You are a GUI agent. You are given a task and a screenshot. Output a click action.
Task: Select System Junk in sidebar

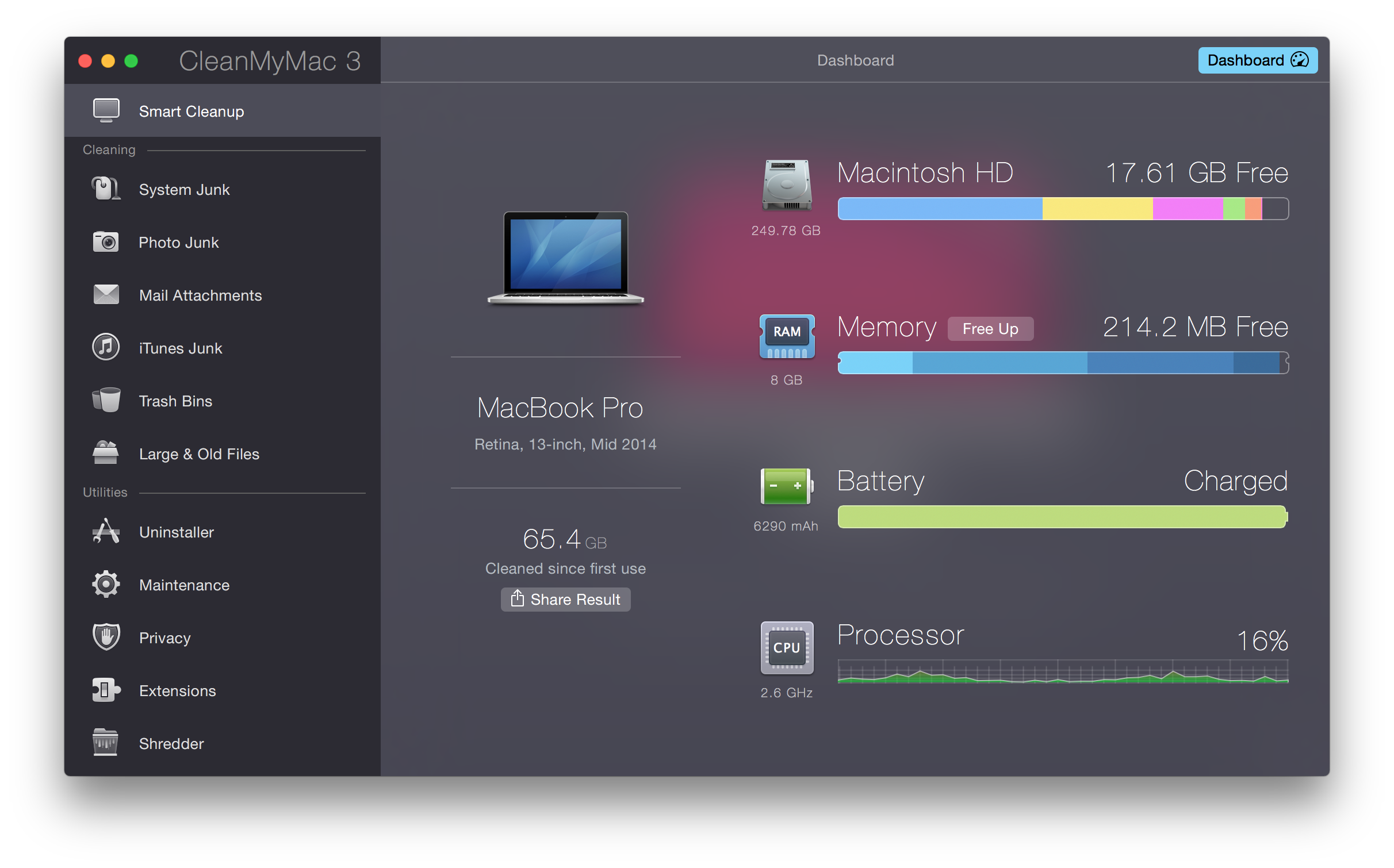[222, 189]
